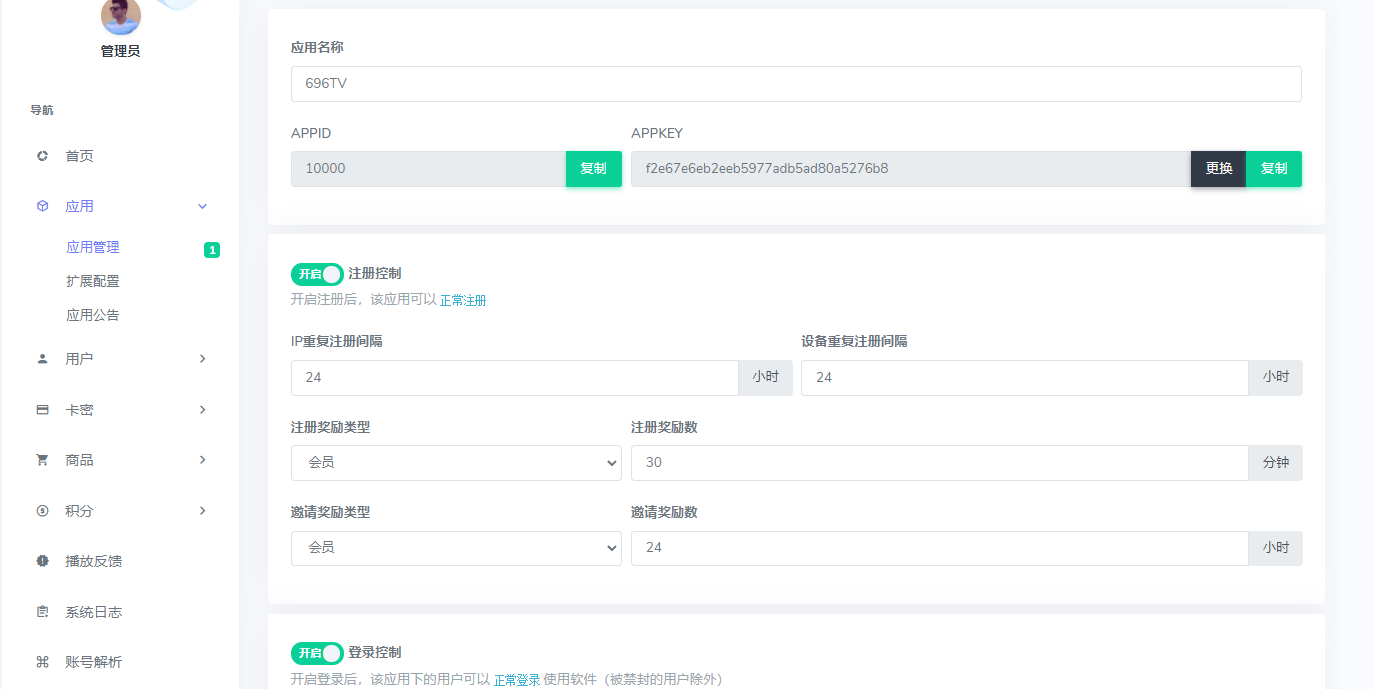Click the home icon beside 首页
The height and width of the screenshot is (689, 1373).
coord(42,156)
